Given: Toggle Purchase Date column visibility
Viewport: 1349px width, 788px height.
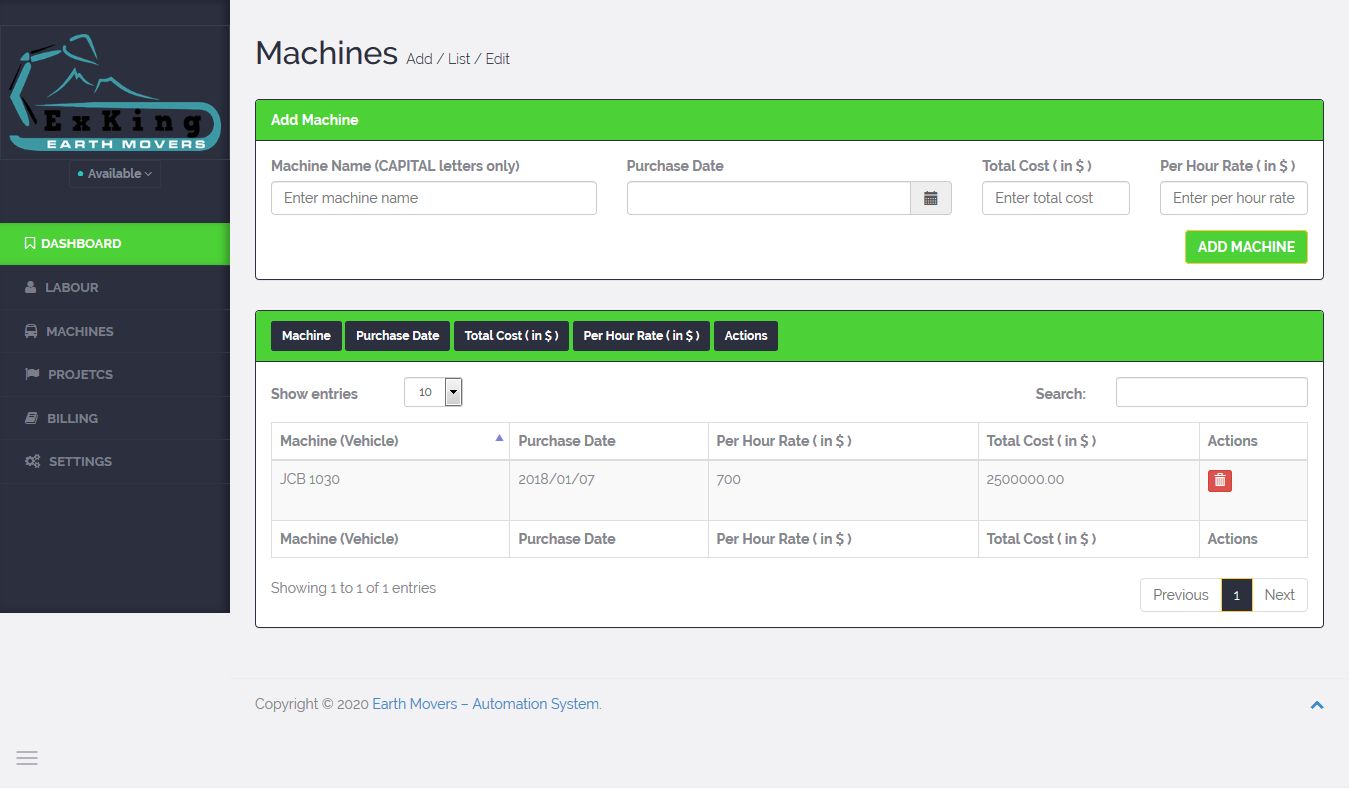Looking at the screenshot, I should tap(397, 336).
